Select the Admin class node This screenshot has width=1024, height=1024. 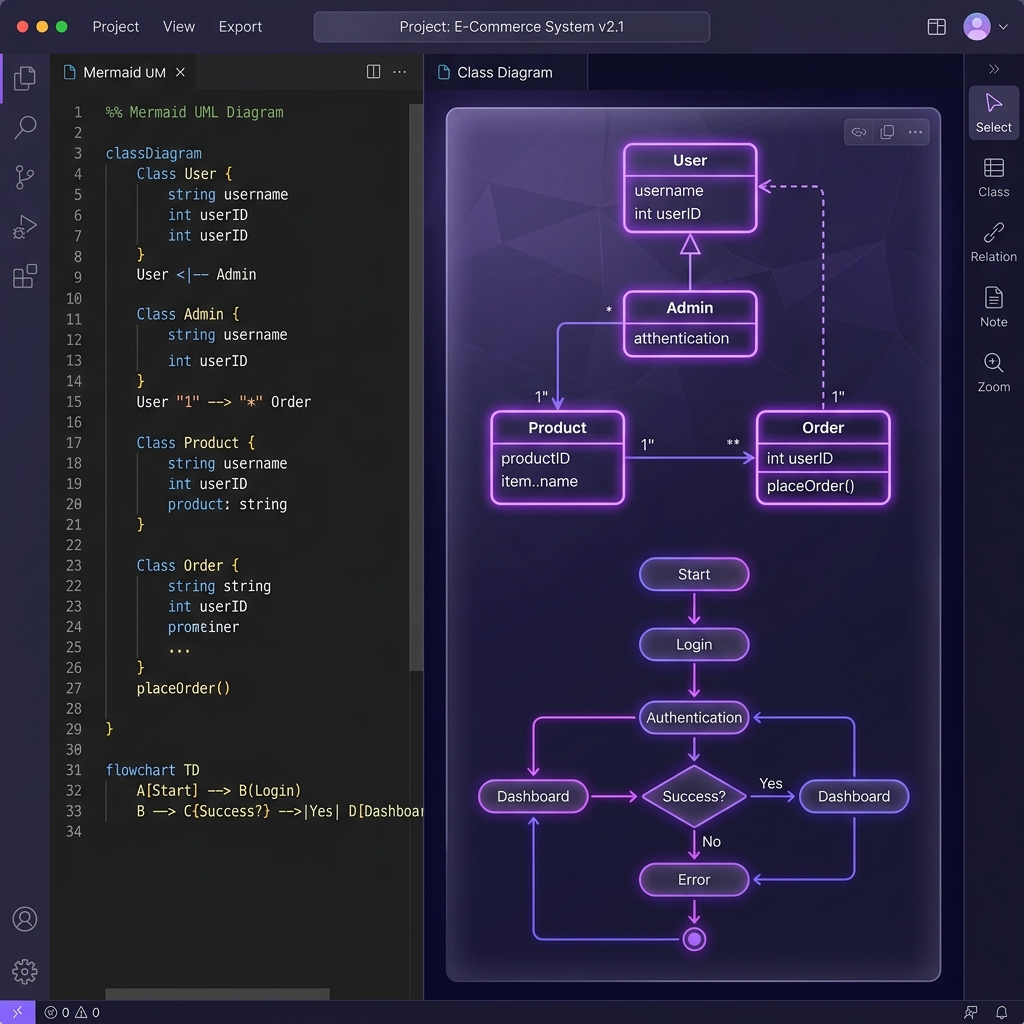[x=690, y=324]
